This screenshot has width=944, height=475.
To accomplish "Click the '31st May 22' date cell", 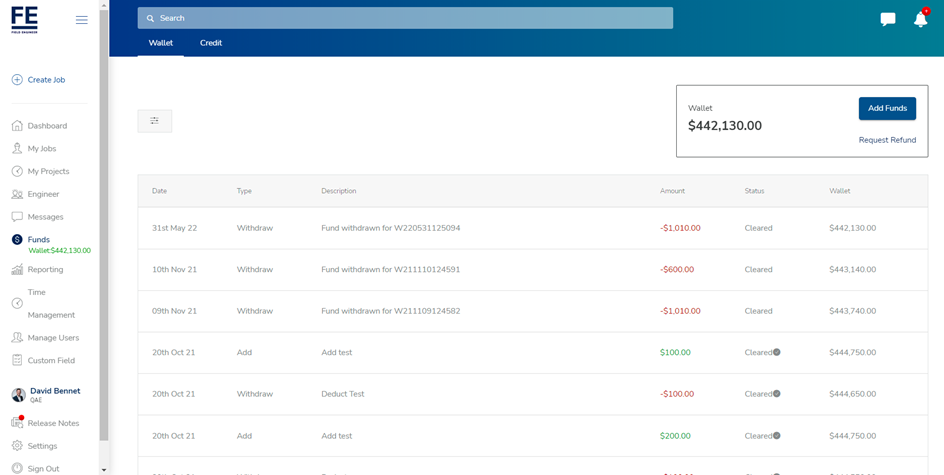I will pos(175,228).
